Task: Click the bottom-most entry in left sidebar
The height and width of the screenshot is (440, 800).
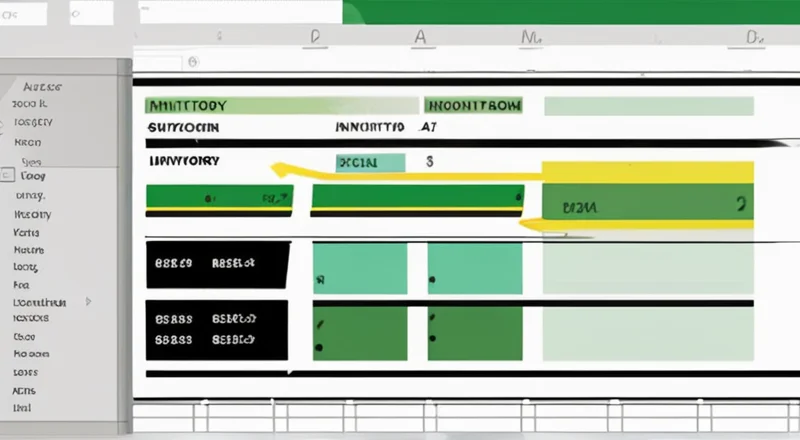Action: tap(22, 408)
